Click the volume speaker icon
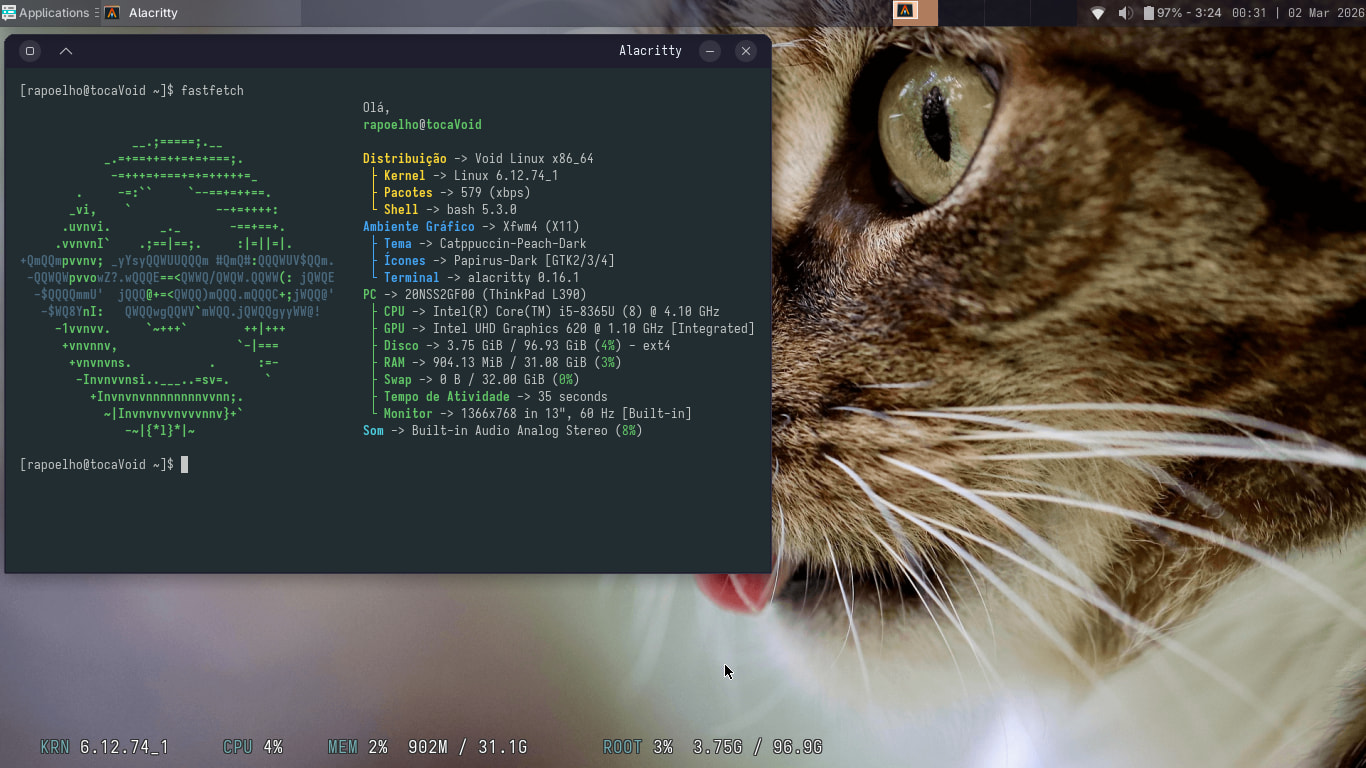The width and height of the screenshot is (1366, 768). click(1125, 13)
